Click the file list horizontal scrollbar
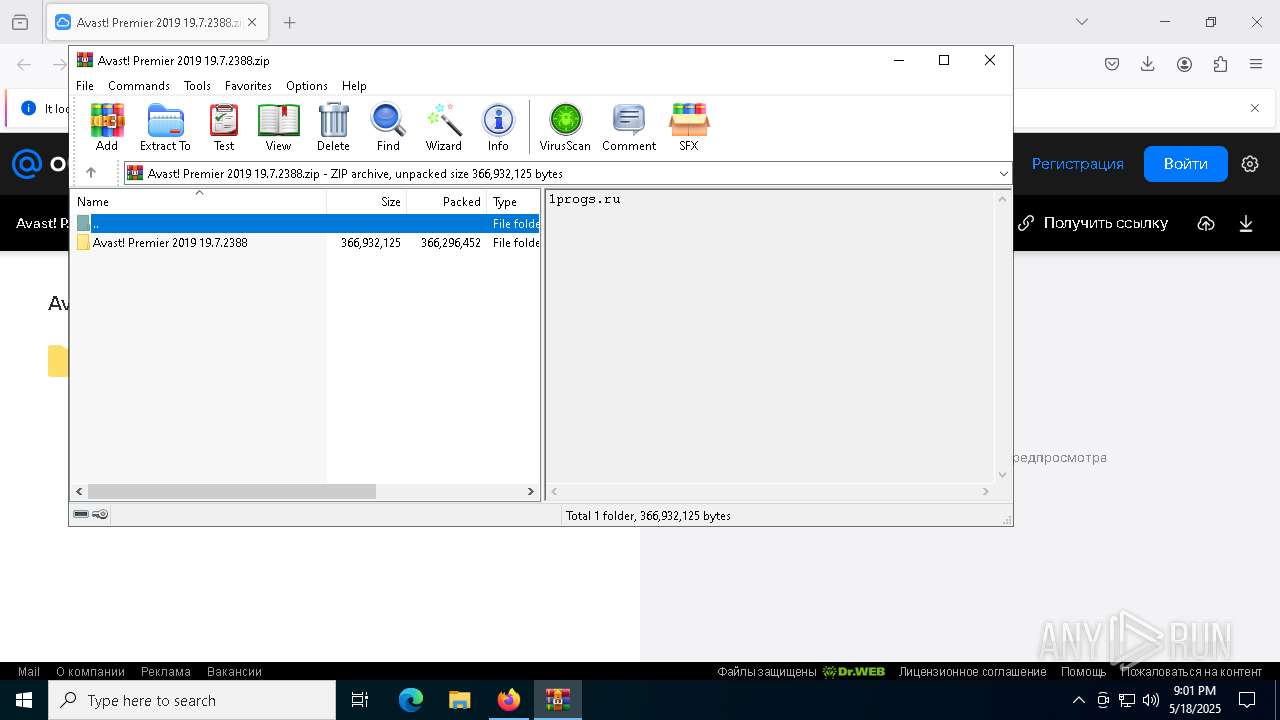This screenshot has height=720, width=1280. coord(231,491)
